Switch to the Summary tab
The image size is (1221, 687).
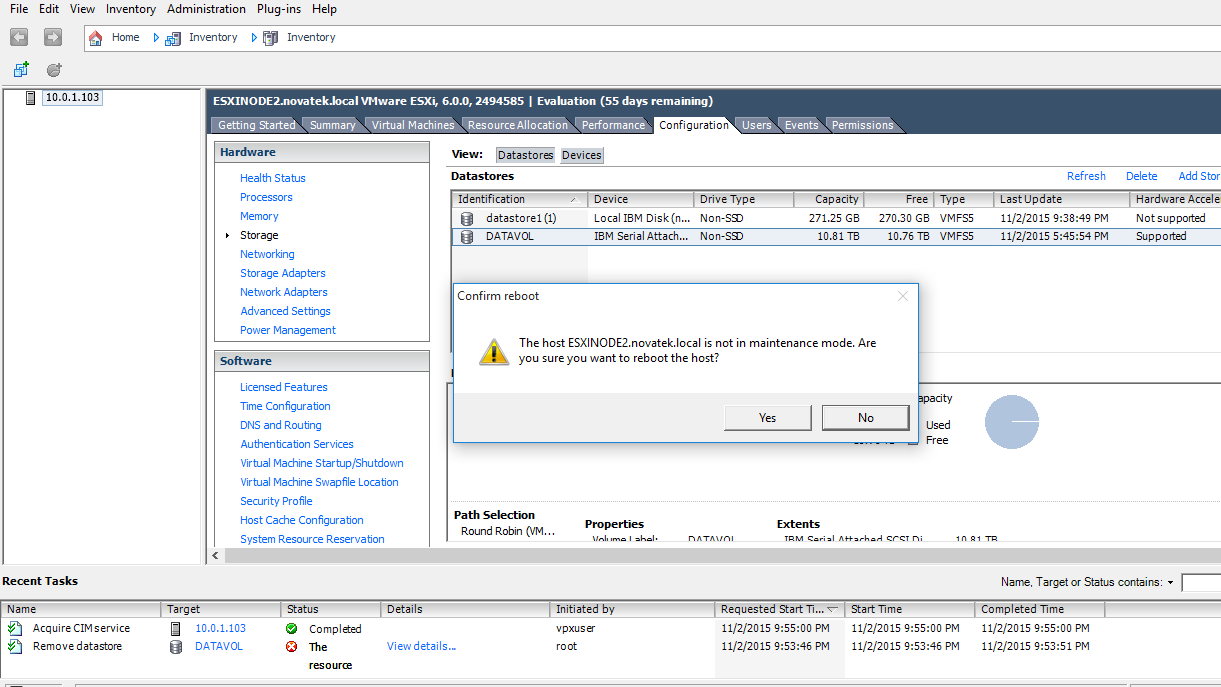point(332,125)
